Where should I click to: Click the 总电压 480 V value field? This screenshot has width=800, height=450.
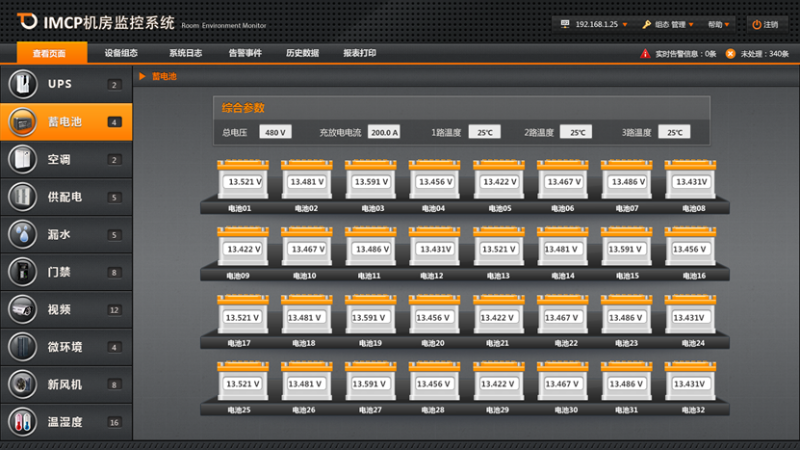274,132
